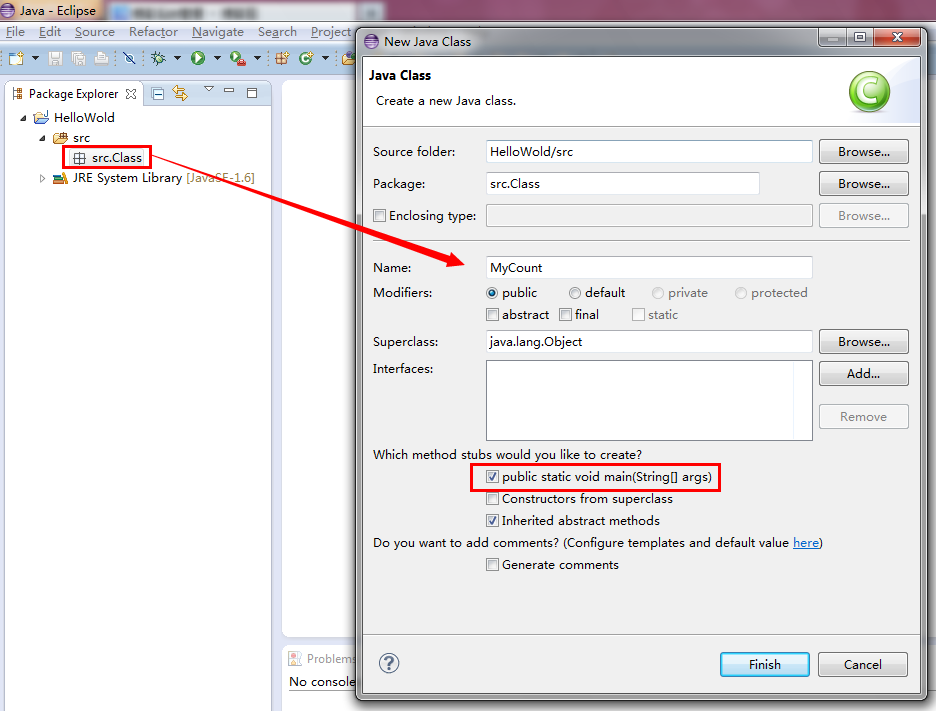Open the Edit menu
The height and width of the screenshot is (711, 936).
[x=50, y=32]
